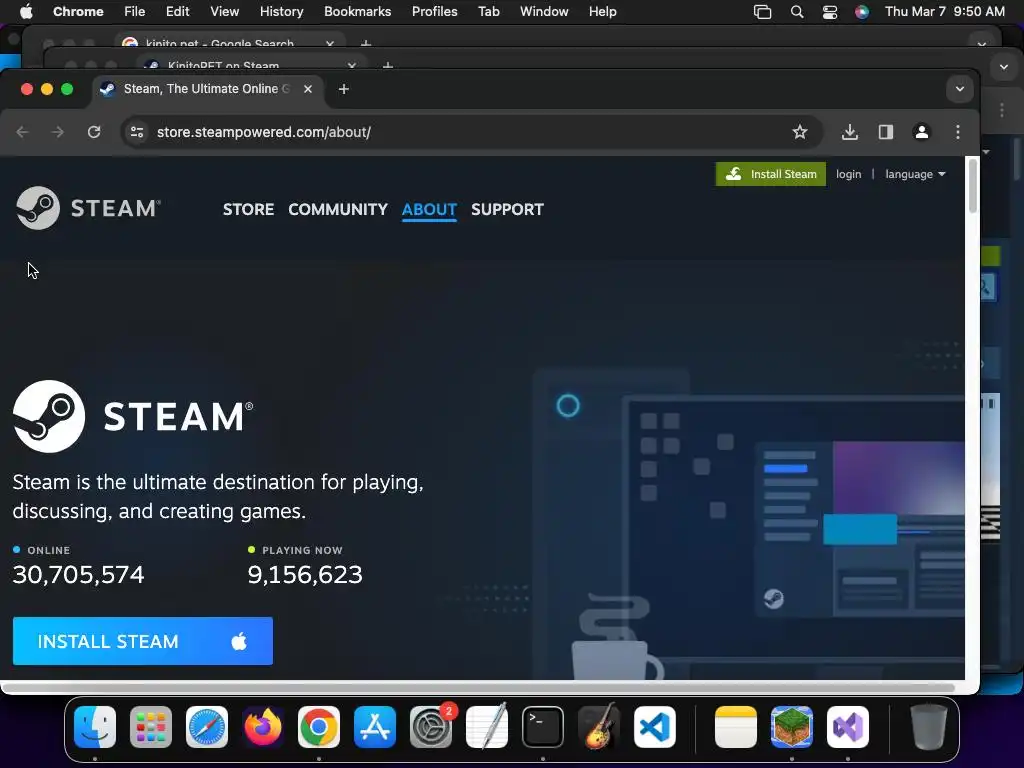Select the ABOUT navigation item
1024x768 pixels.
[429, 210]
